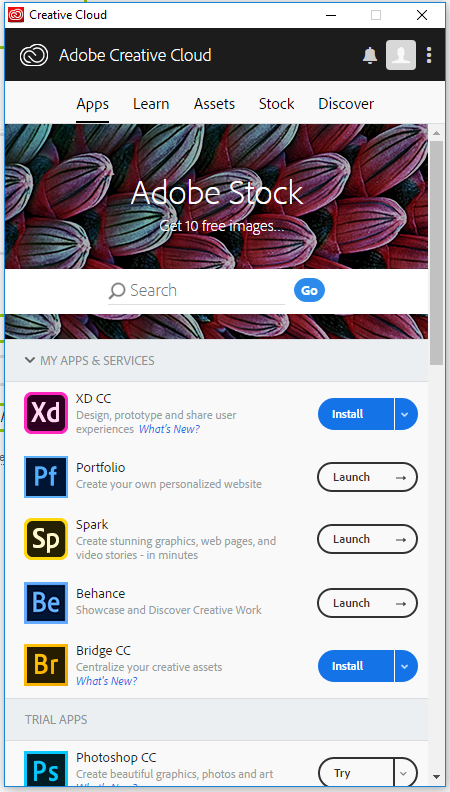Click 'Create your own personalized website' description
450x792 pixels.
click(x=169, y=484)
